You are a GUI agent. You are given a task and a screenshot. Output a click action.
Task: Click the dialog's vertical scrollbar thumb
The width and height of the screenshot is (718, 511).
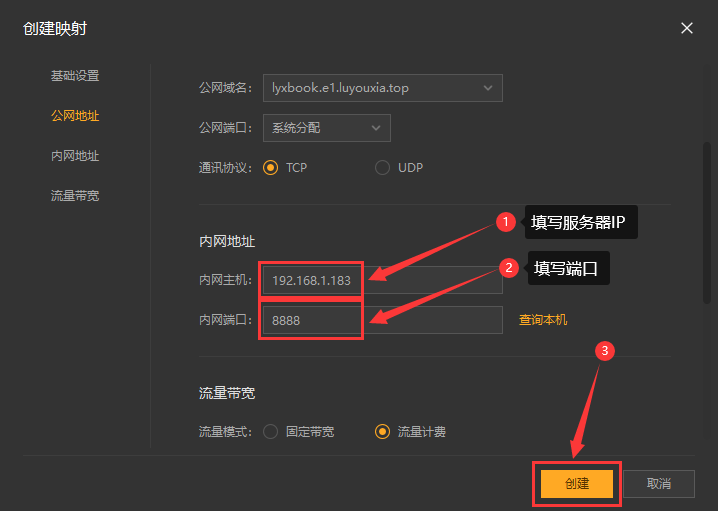pos(707,223)
